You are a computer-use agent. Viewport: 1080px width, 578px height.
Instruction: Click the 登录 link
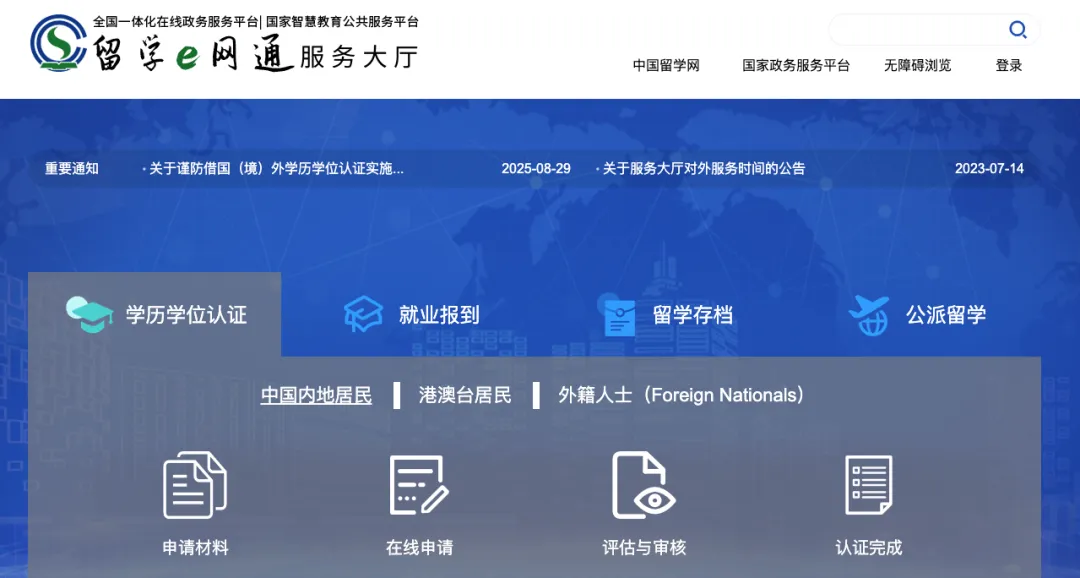click(1008, 65)
